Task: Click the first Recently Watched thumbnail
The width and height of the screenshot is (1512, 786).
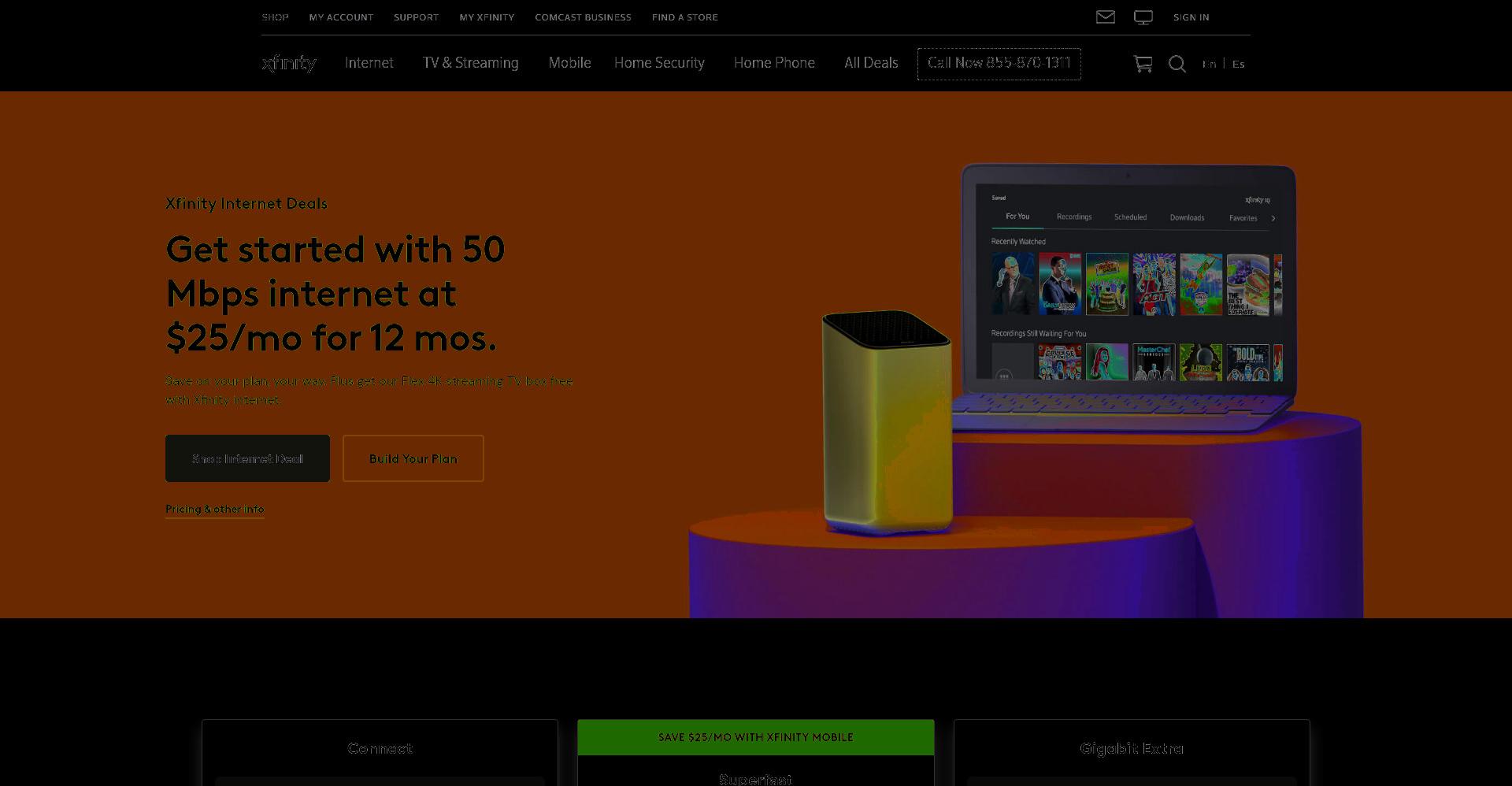Action: click(x=1013, y=284)
